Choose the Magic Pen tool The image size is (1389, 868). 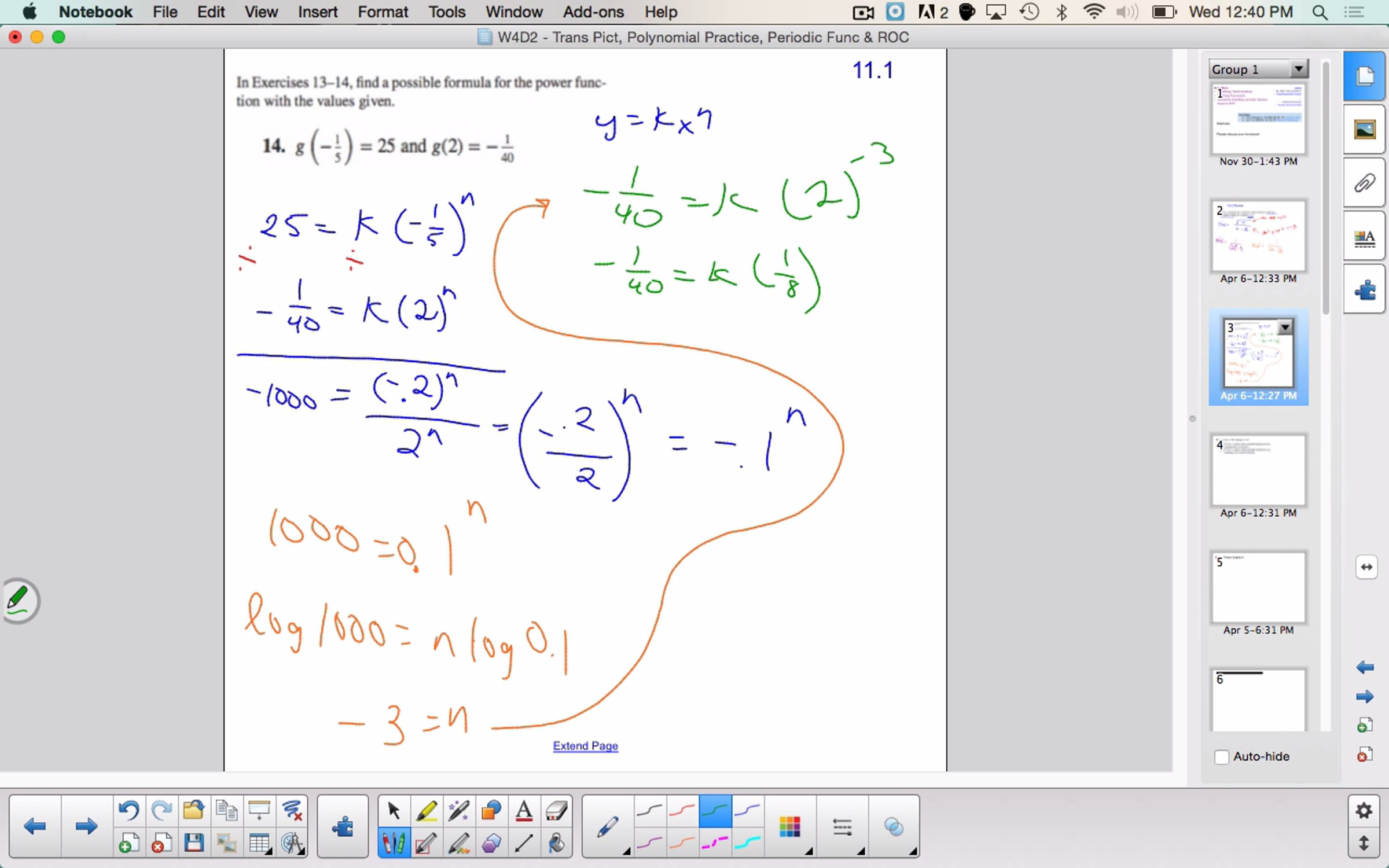pos(459,810)
